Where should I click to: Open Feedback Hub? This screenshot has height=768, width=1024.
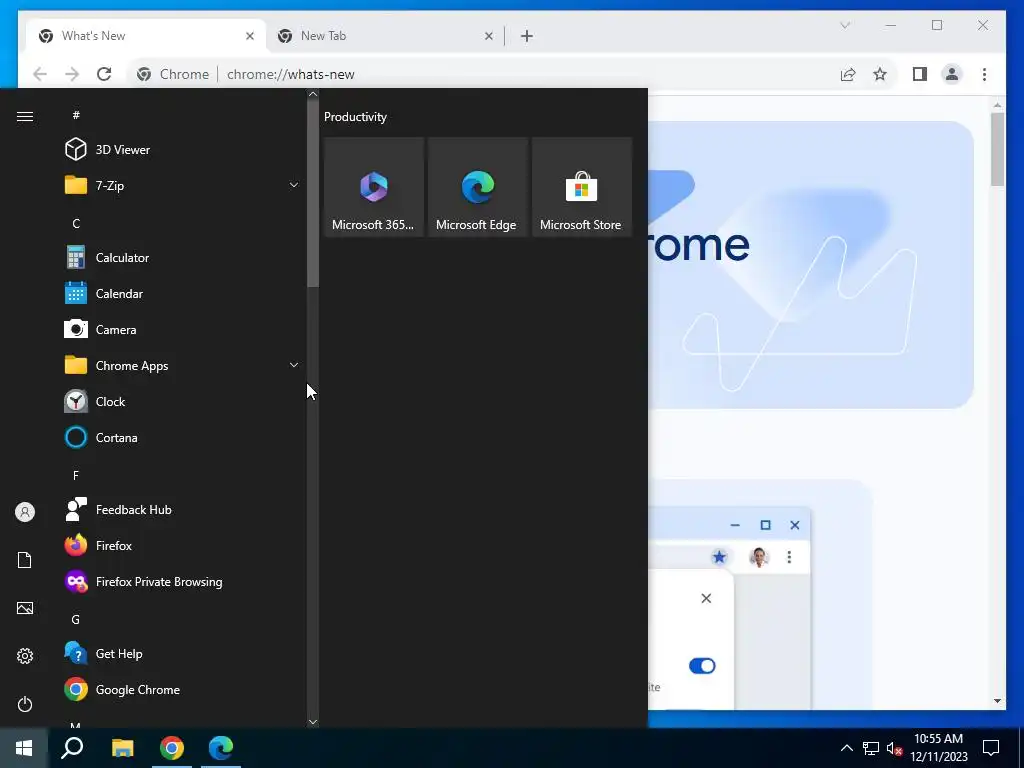pyautogui.click(x=182, y=509)
